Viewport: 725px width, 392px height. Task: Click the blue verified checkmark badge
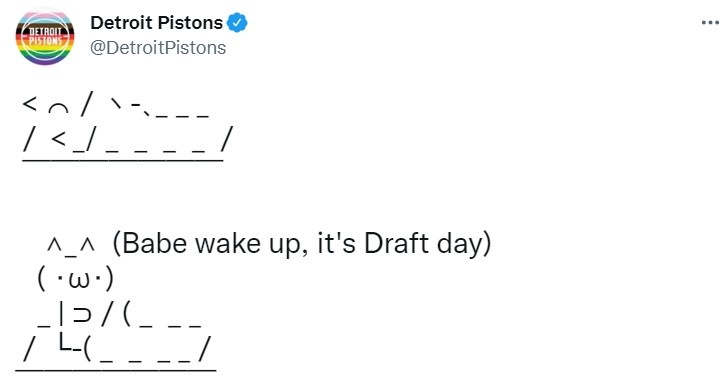click(x=237, y=23)
